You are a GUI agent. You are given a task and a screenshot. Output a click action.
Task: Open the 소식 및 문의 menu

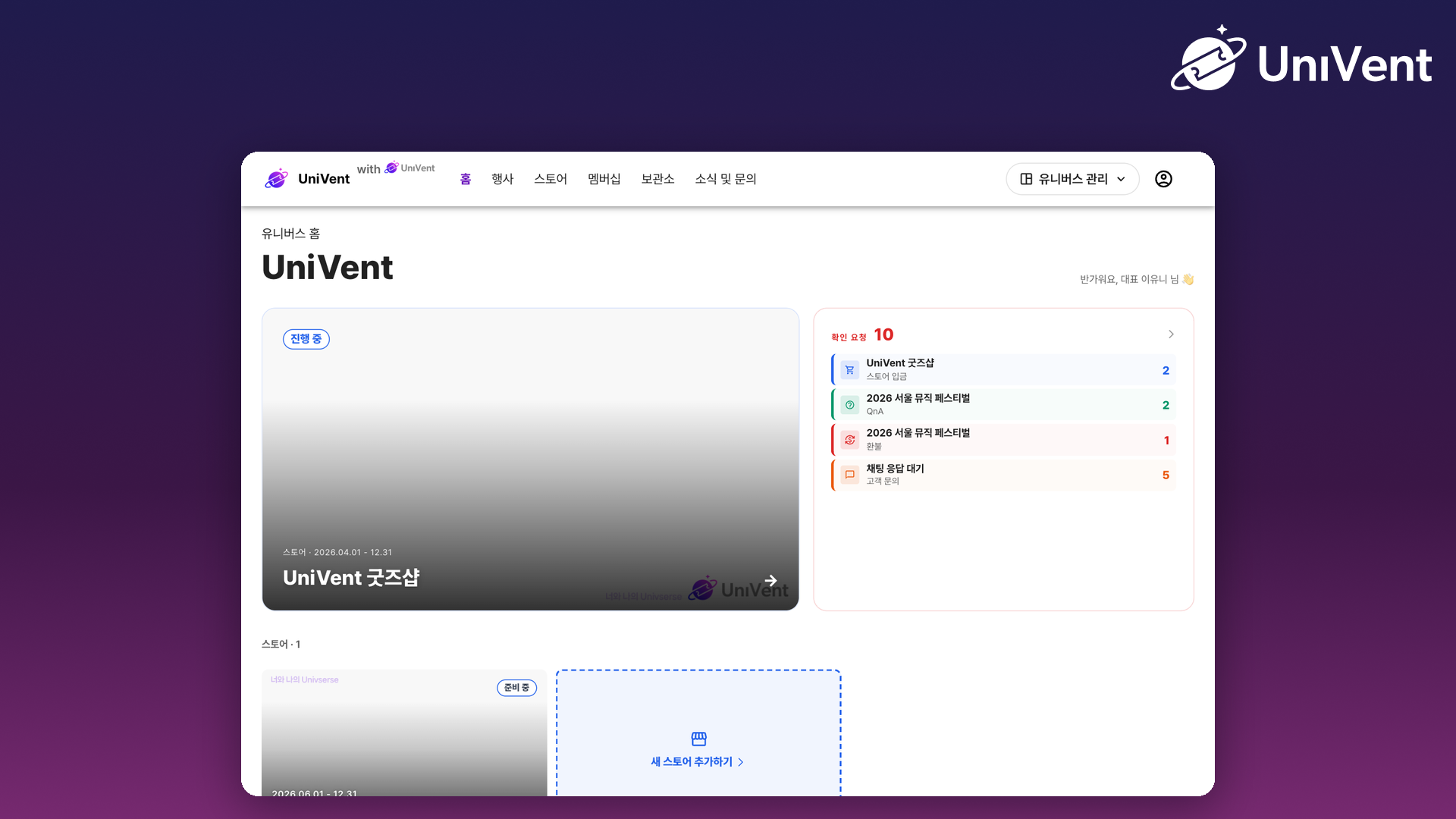coord(726,179)
